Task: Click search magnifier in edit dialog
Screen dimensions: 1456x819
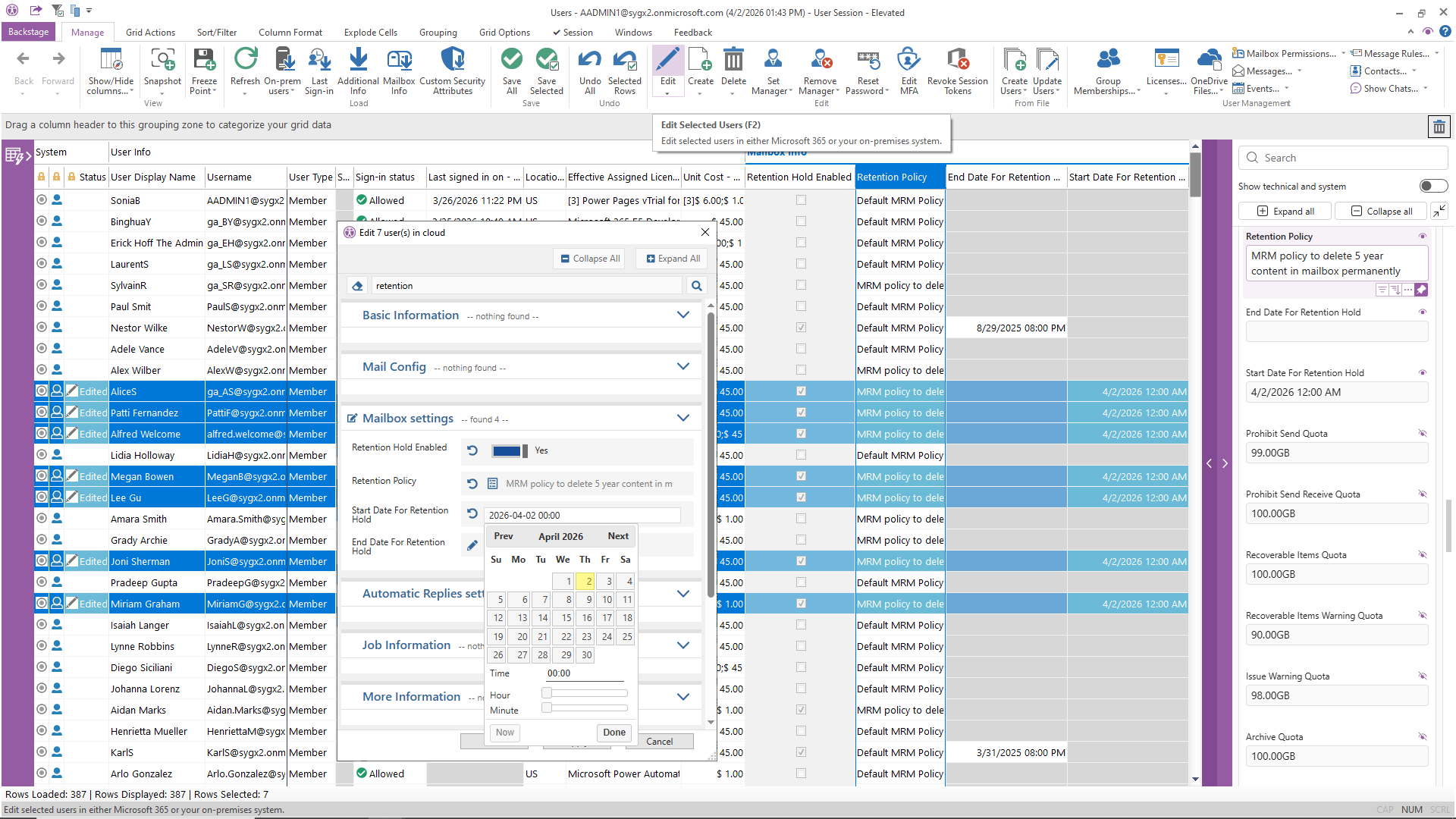Action: [x=696, y=286]
